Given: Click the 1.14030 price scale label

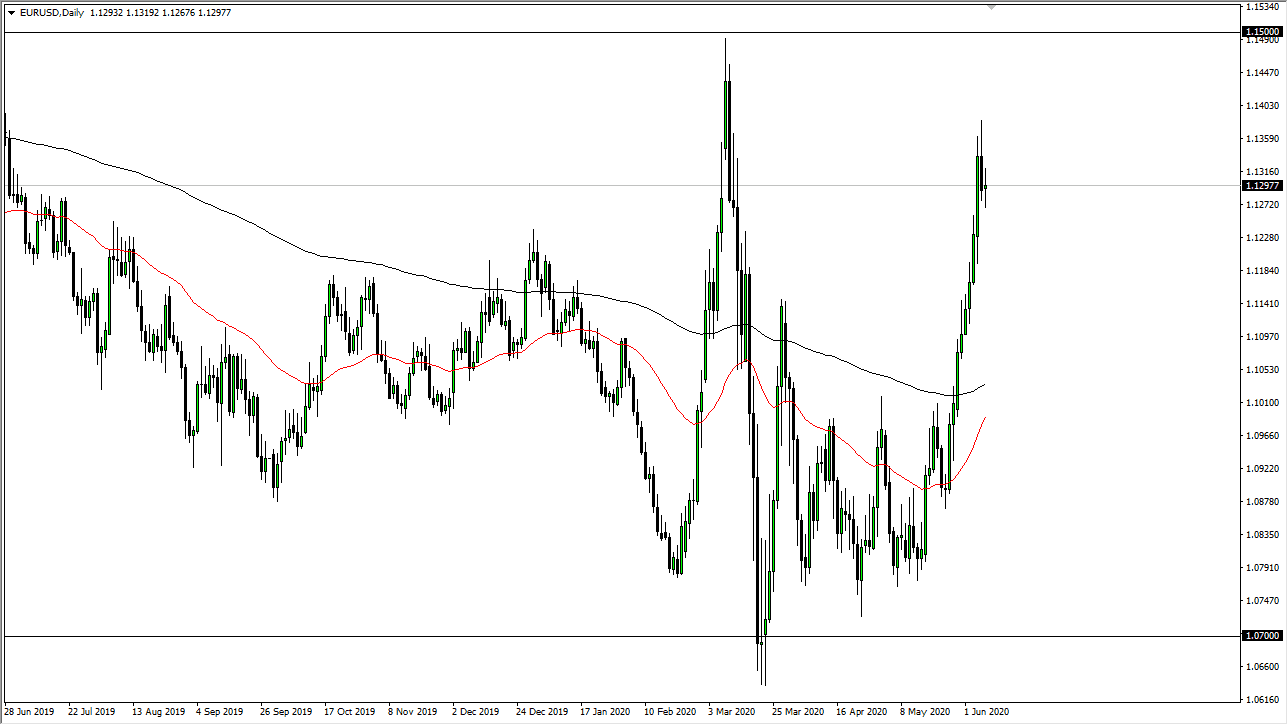Looking at the screenshot, I should [1262, 105].
